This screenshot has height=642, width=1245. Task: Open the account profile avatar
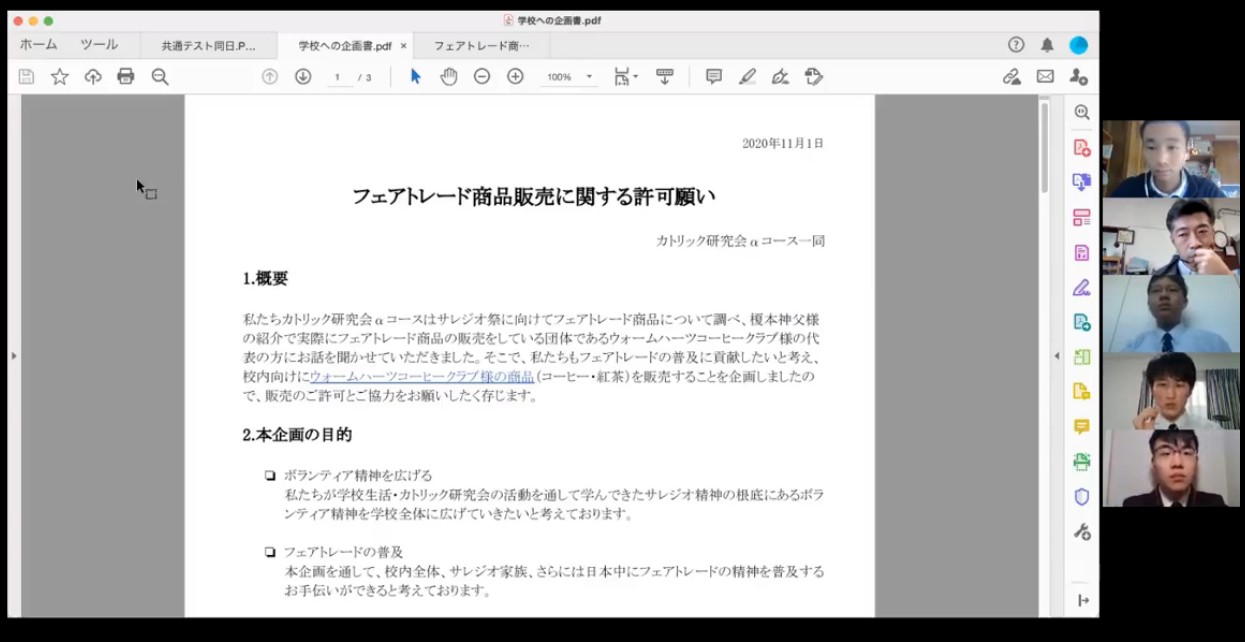[1078, 45]
